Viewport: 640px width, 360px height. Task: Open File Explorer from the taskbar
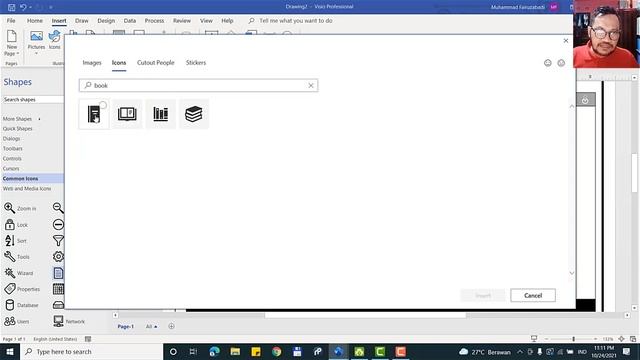pyautogui.click(x=235, y=351)
